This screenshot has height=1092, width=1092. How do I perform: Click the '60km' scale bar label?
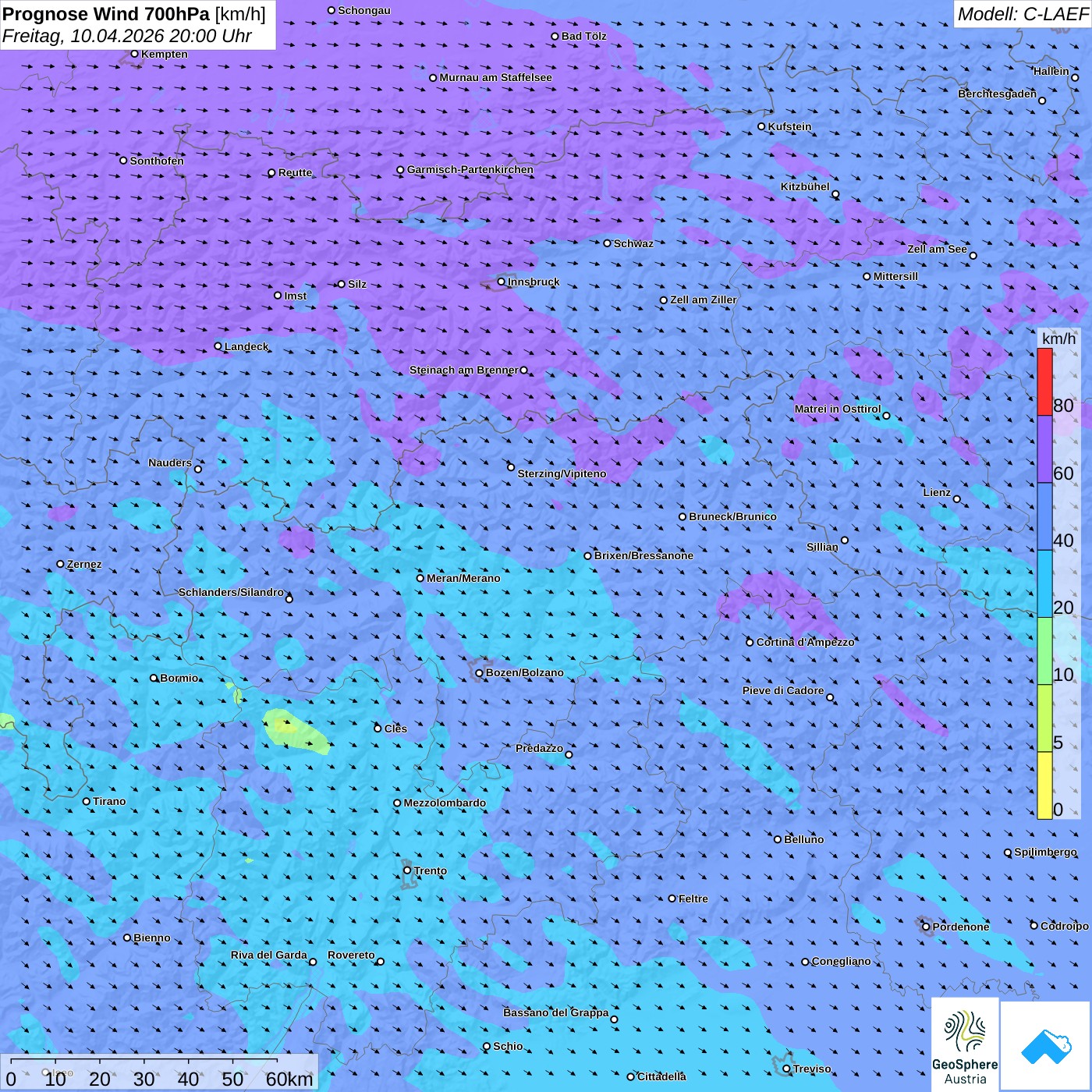click(x=289, y=1080)
